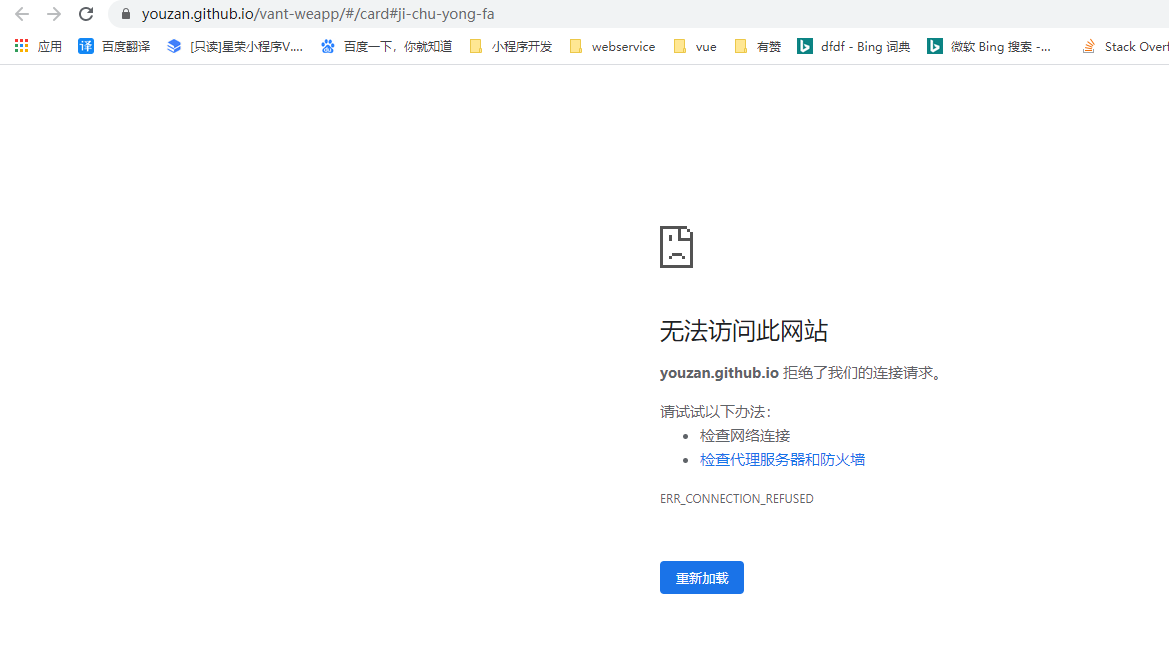Click the 请试试以下办法 text
The height and width of the screenshot is (645, 1169).
click(716, 412)
